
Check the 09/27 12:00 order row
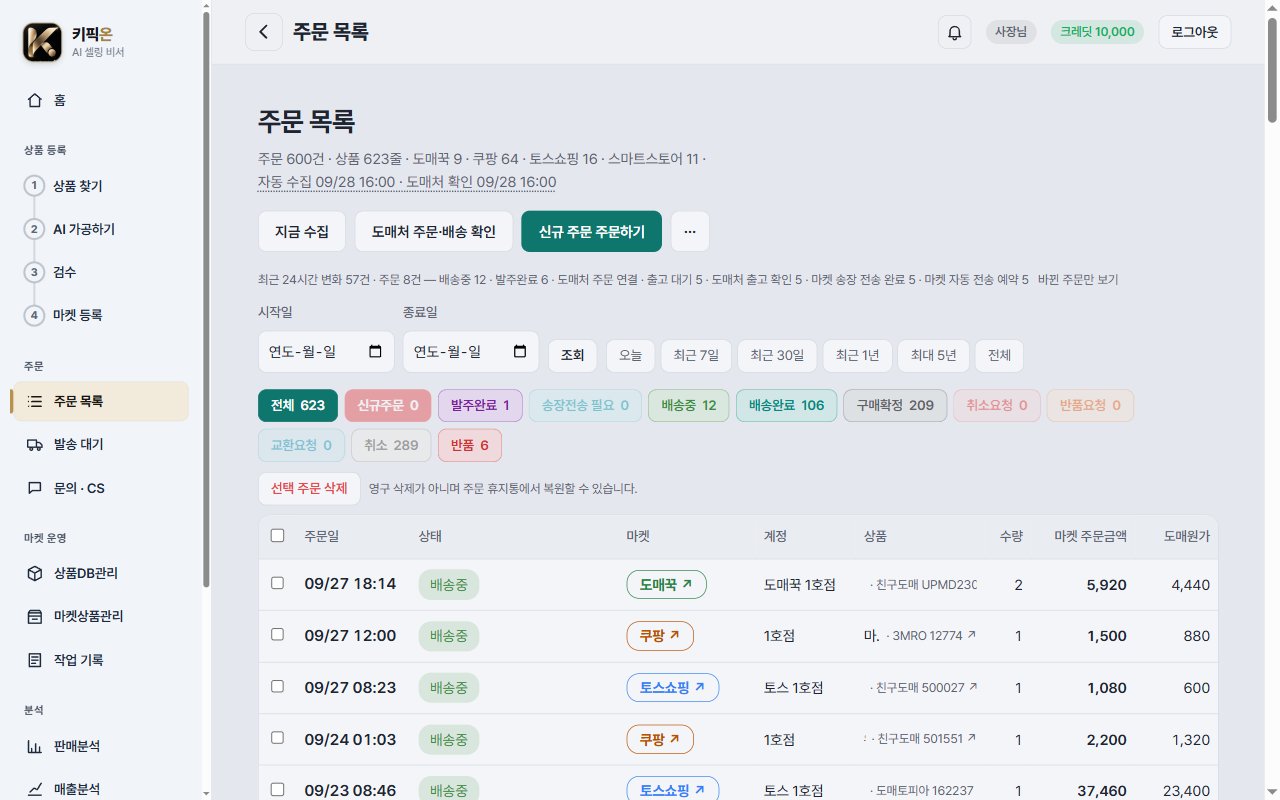coord(278,635)
